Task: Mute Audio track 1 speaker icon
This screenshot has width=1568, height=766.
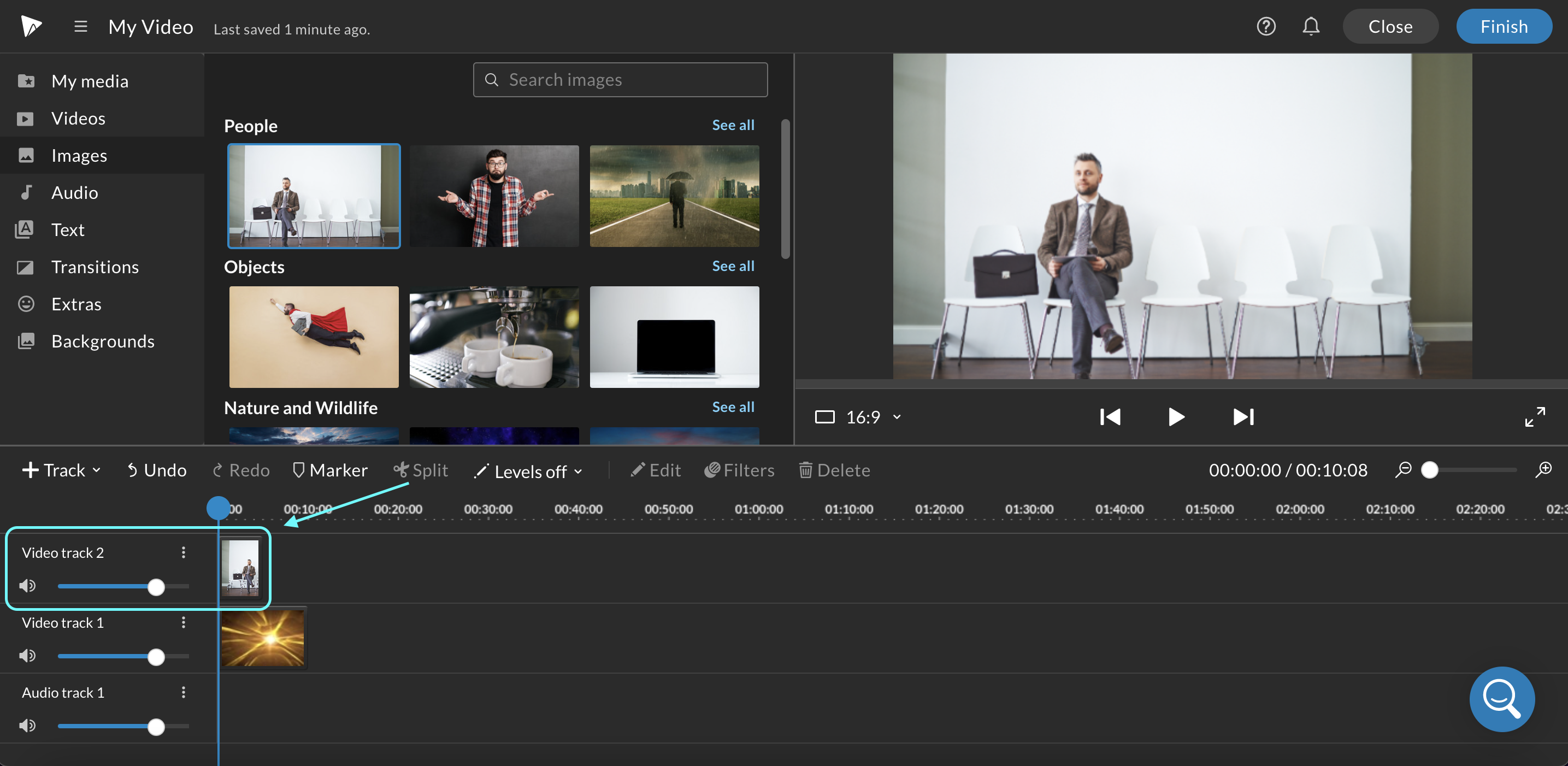Action: click(x=27, y=726)
